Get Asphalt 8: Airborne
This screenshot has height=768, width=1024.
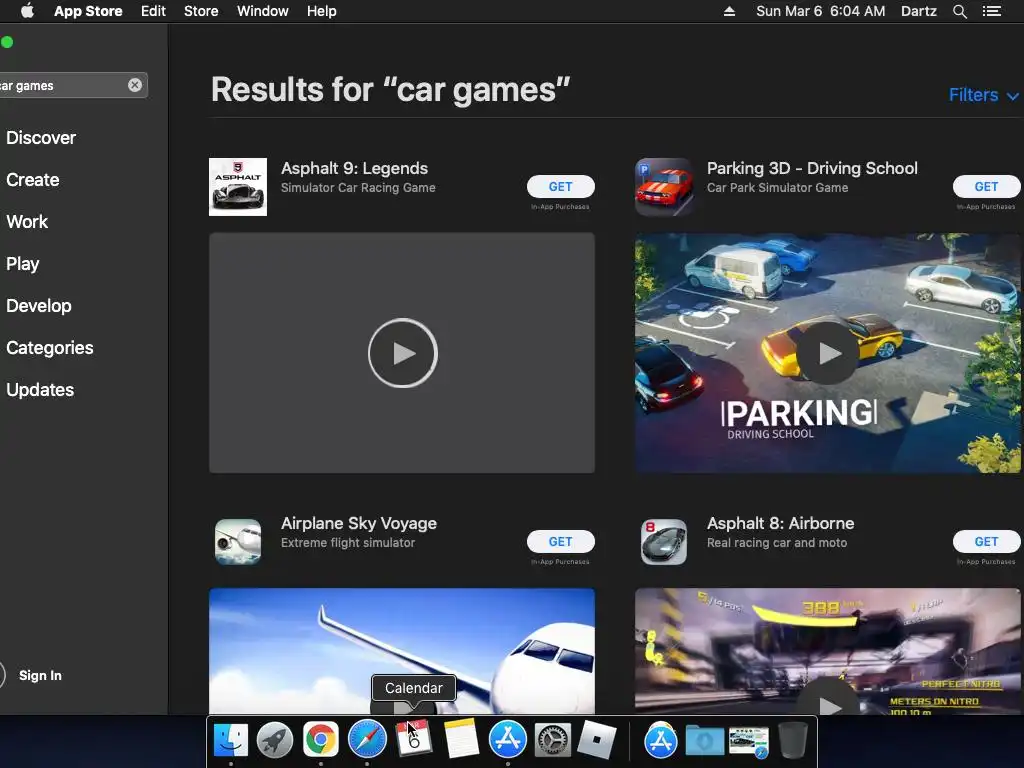[x=986, y=541]
